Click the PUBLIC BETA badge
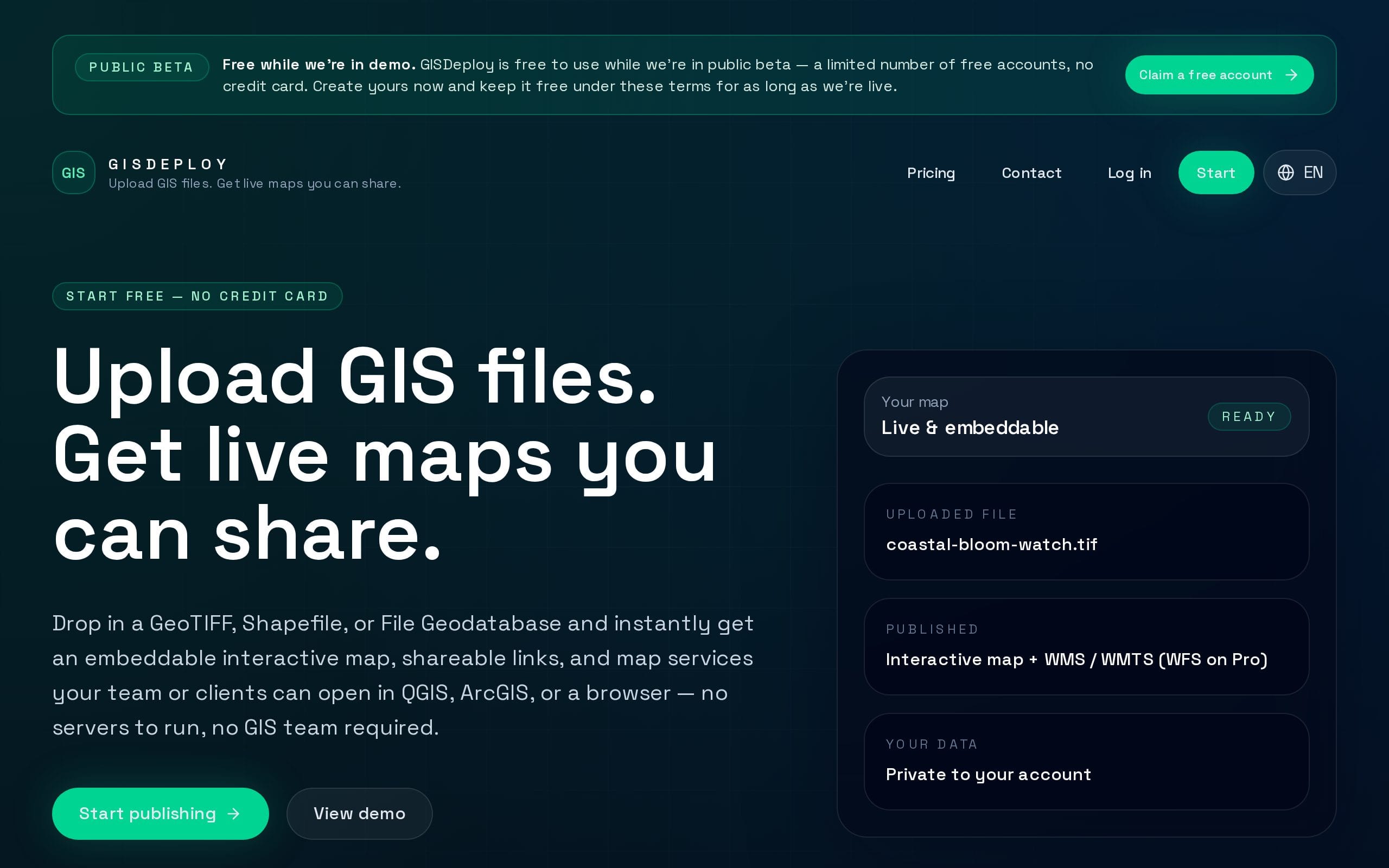The image size is (1389, 868). click(141, 67)
